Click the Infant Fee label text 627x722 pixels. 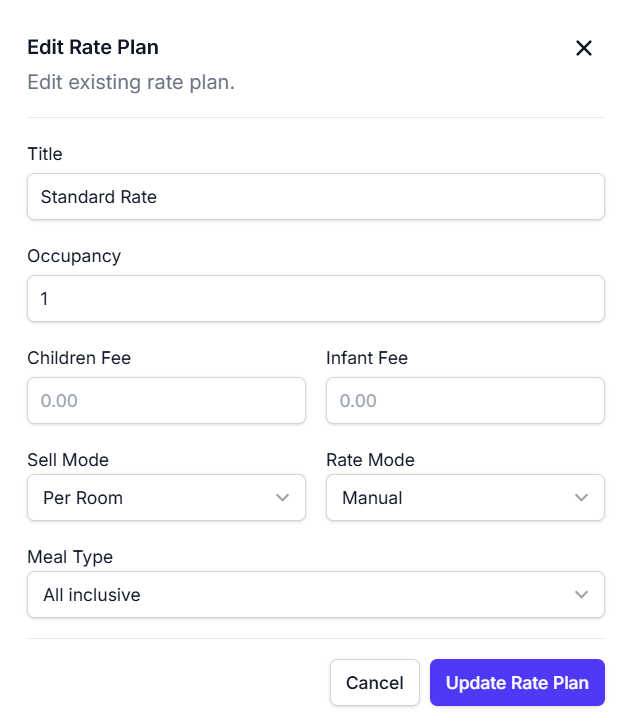pyautogui.click(x=367, y=358)
